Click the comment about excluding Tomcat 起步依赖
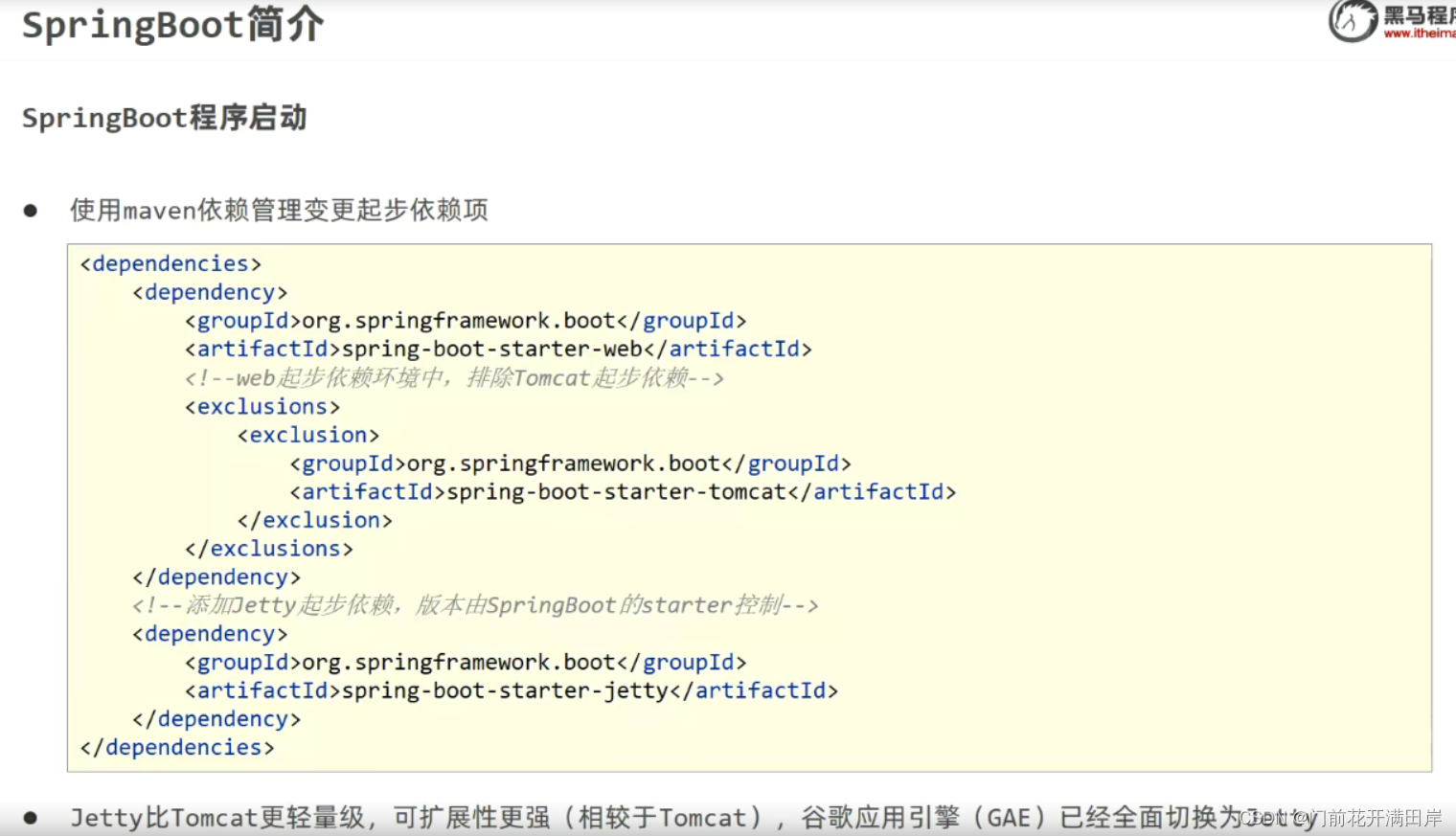This screenshot has height=836, width=1456. tap(454, 377)
